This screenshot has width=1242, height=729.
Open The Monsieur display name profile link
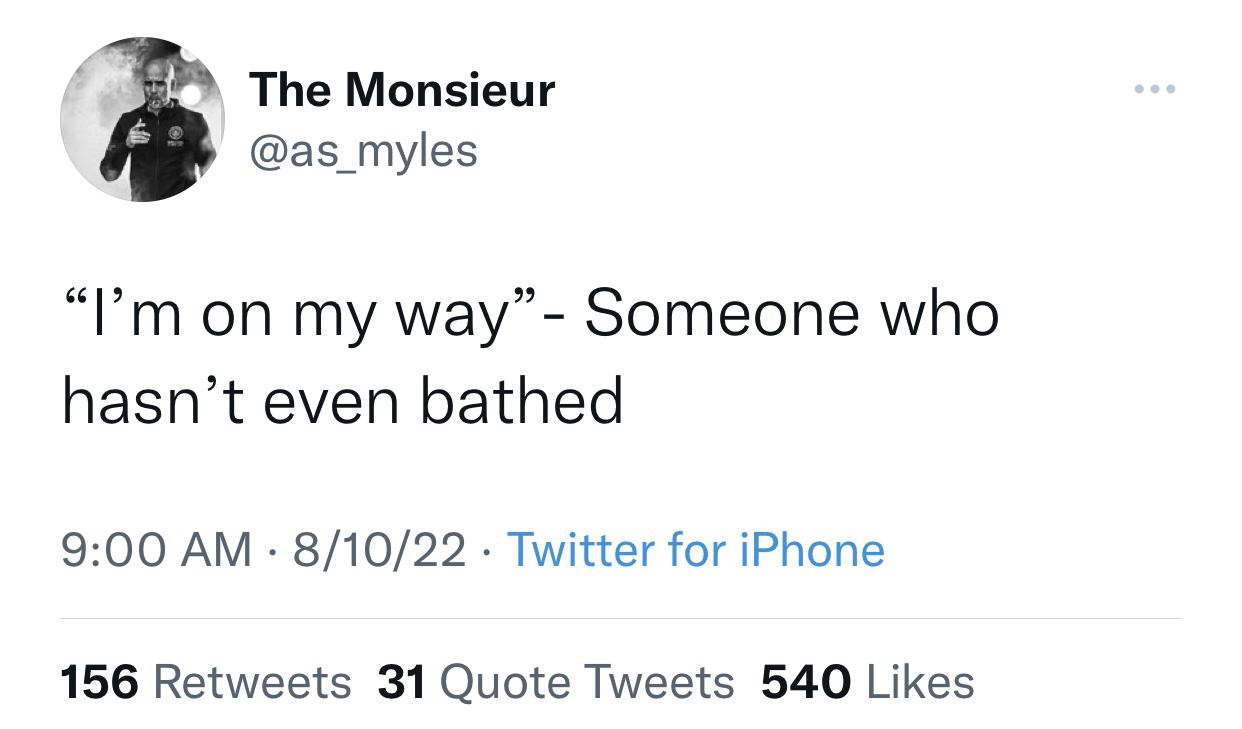[402, 90]
